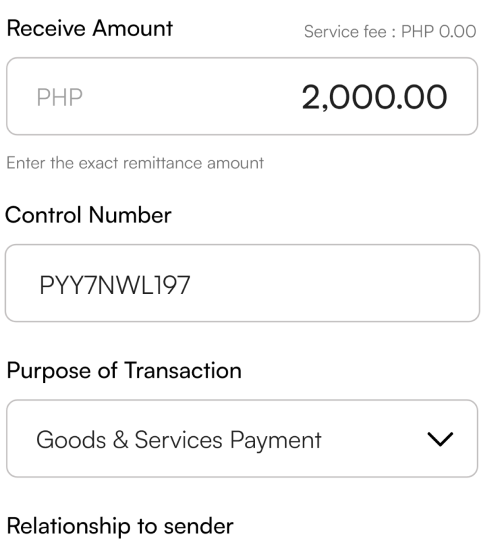
Task: Click empty space right of PYY7NWL197
Action: coord(332,283)
